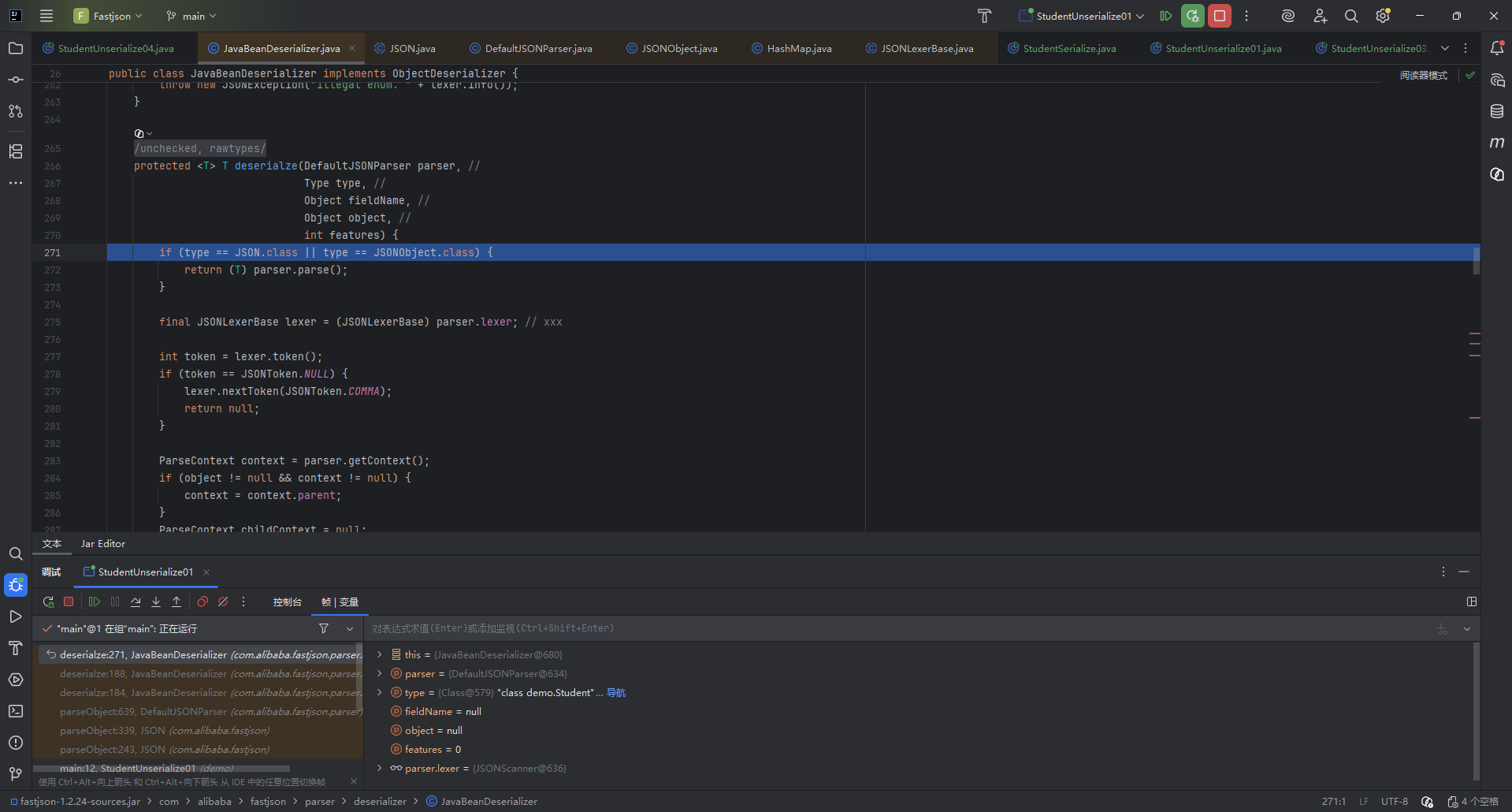
Task: Follow the navigate link on type variable
Action: coord(616,693)
